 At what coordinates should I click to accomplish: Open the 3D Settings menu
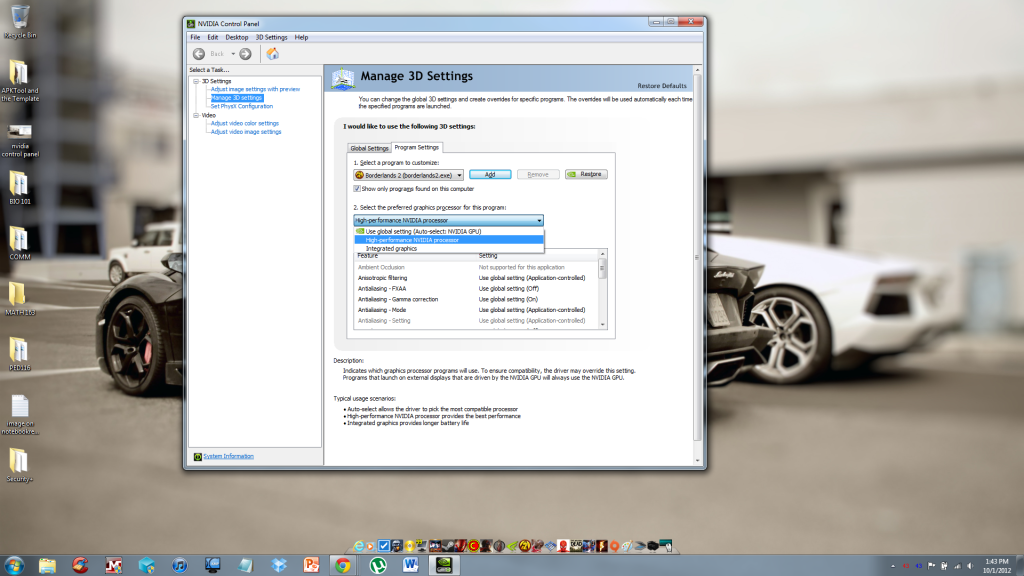pos(271,37)
